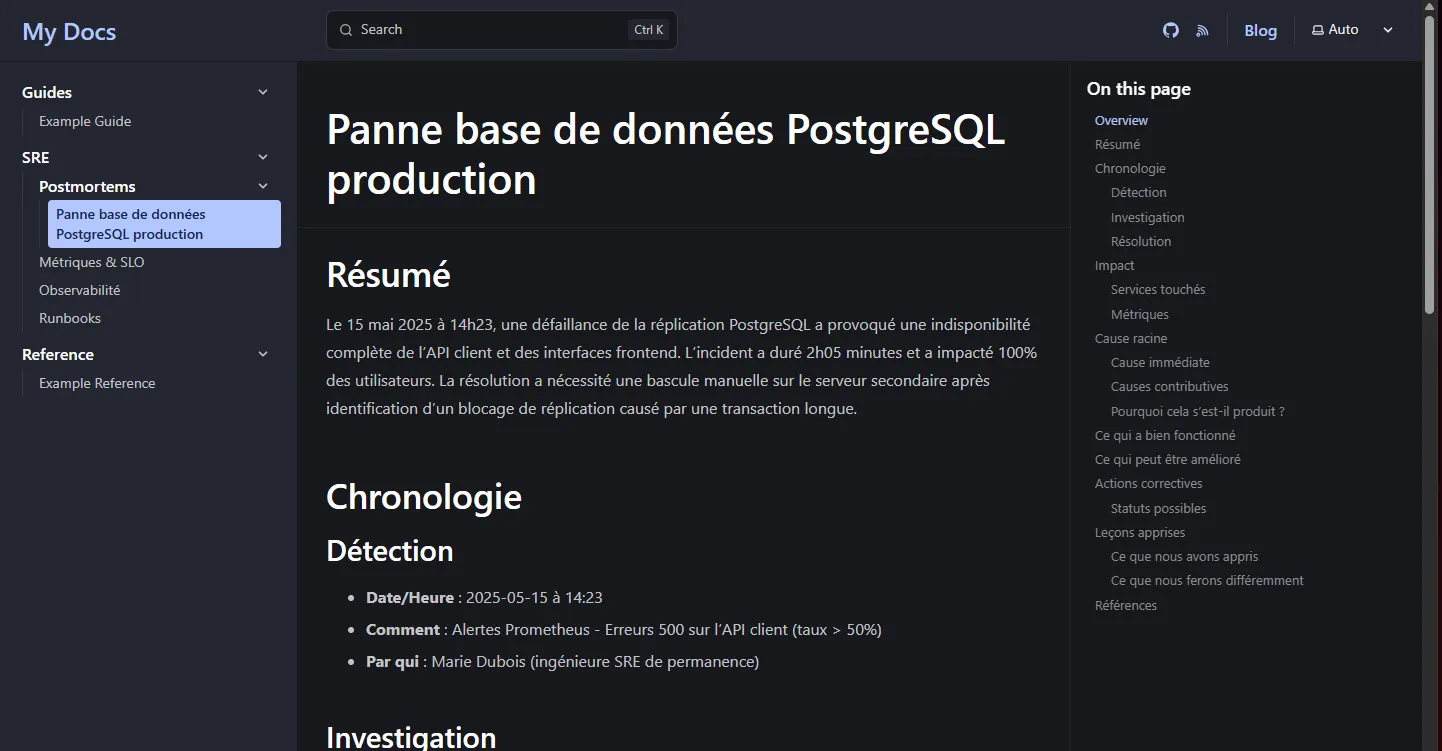Open the Runbooks sidebar entry

coord(70,318)
